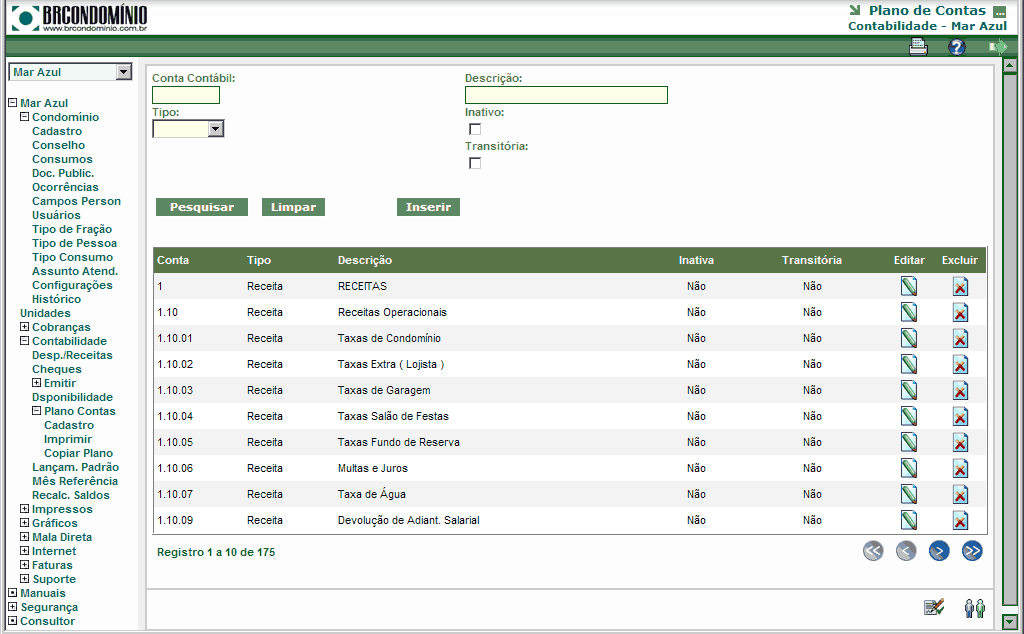
Task: Edit the RECEITAS account row
Action: click(909, 286)
